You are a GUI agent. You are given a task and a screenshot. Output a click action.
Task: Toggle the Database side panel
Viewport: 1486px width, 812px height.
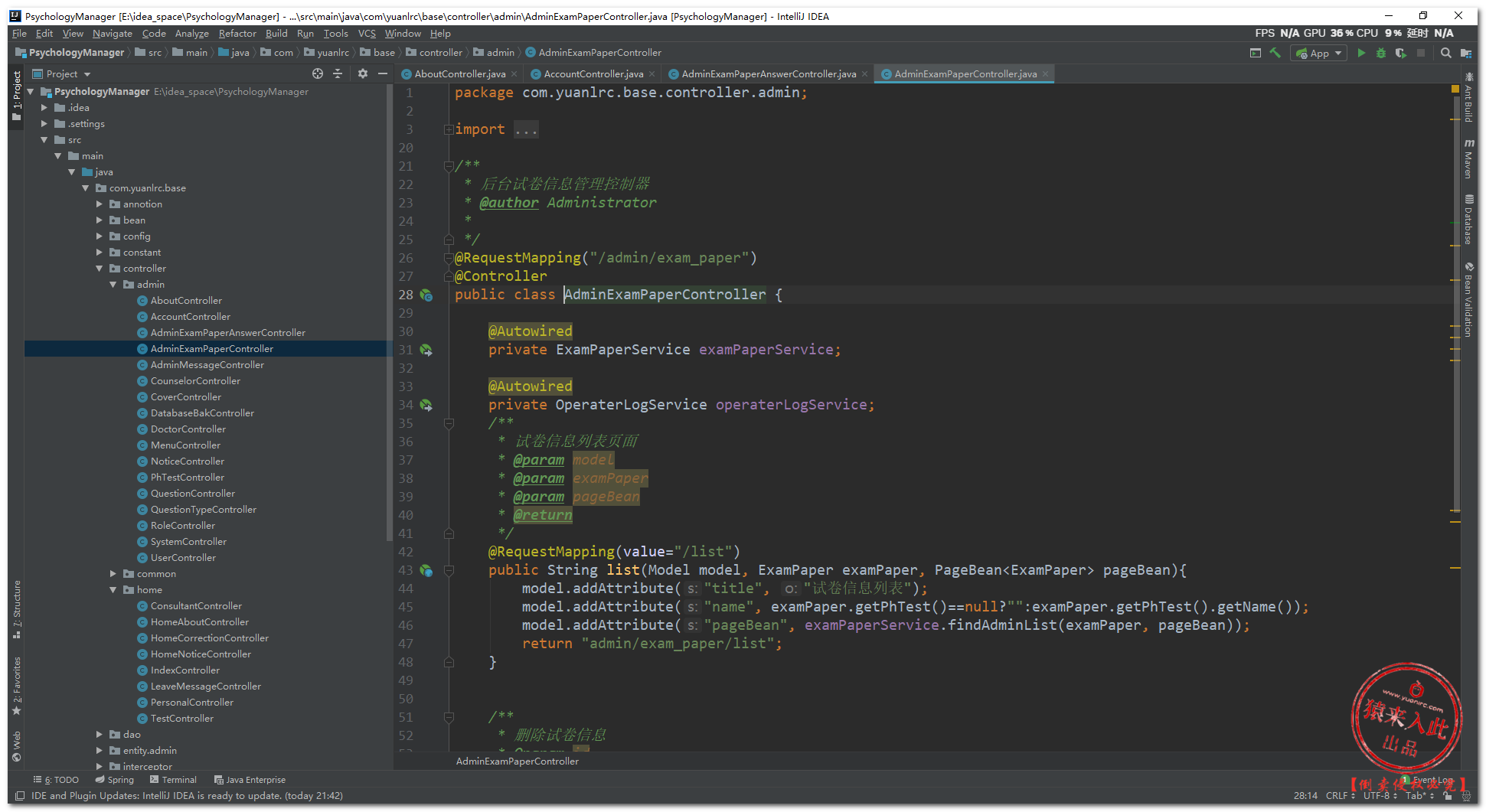pos(1468,220)
